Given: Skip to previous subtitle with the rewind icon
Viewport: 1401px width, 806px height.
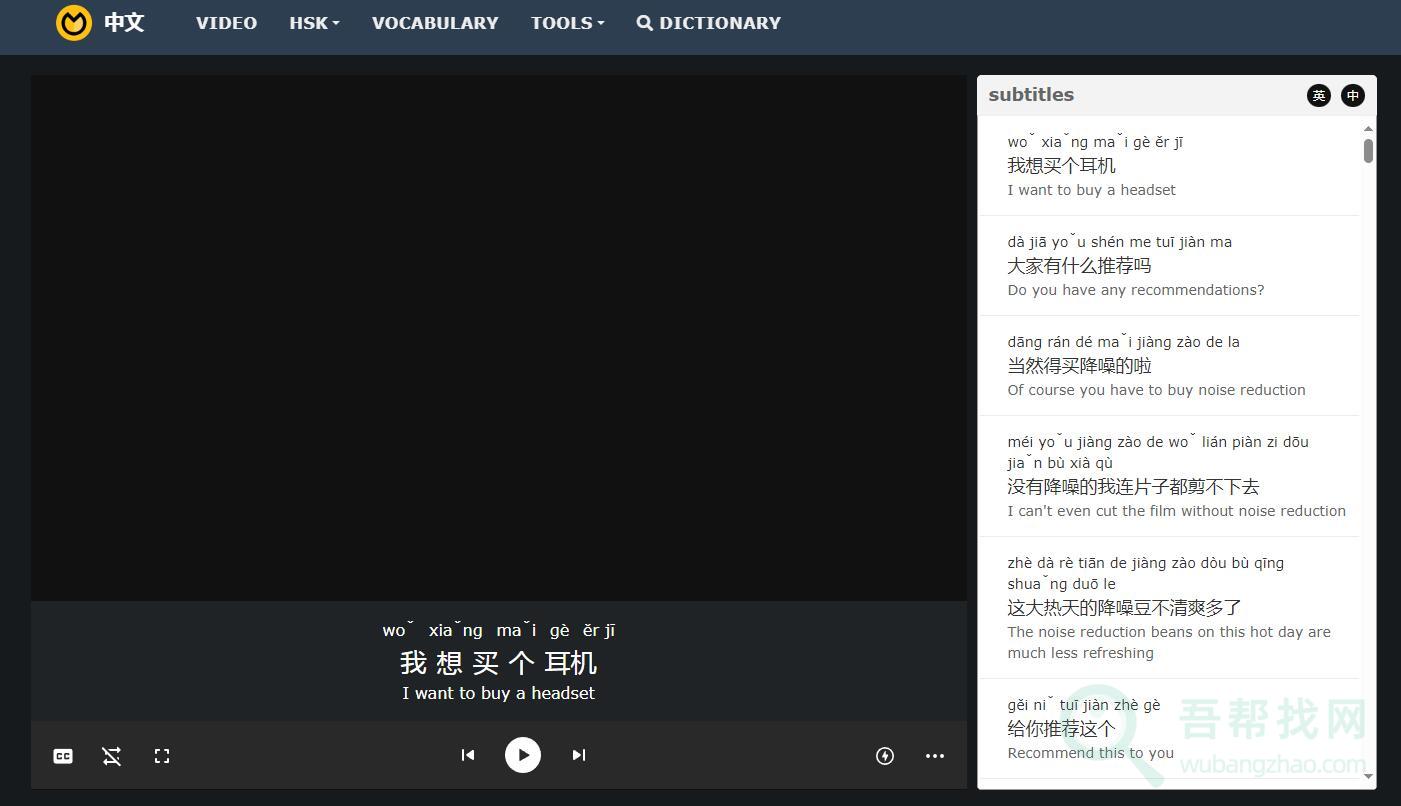Looking at the screenshot, I should (x=467, y=755).
